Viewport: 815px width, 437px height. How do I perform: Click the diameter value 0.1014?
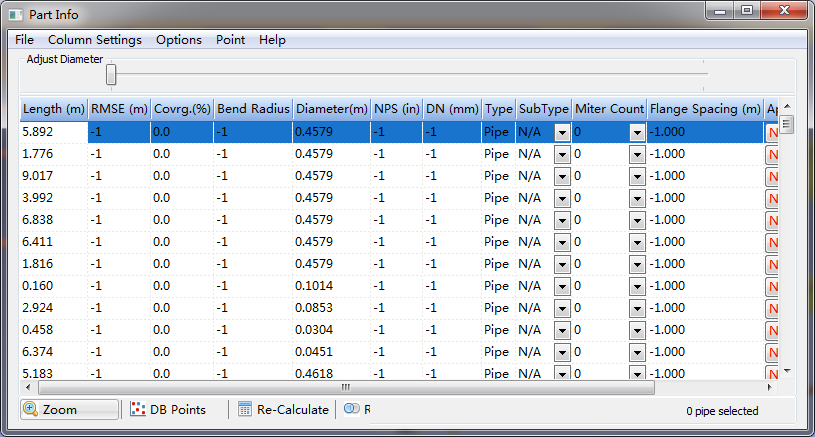click(x=314, y=286)
